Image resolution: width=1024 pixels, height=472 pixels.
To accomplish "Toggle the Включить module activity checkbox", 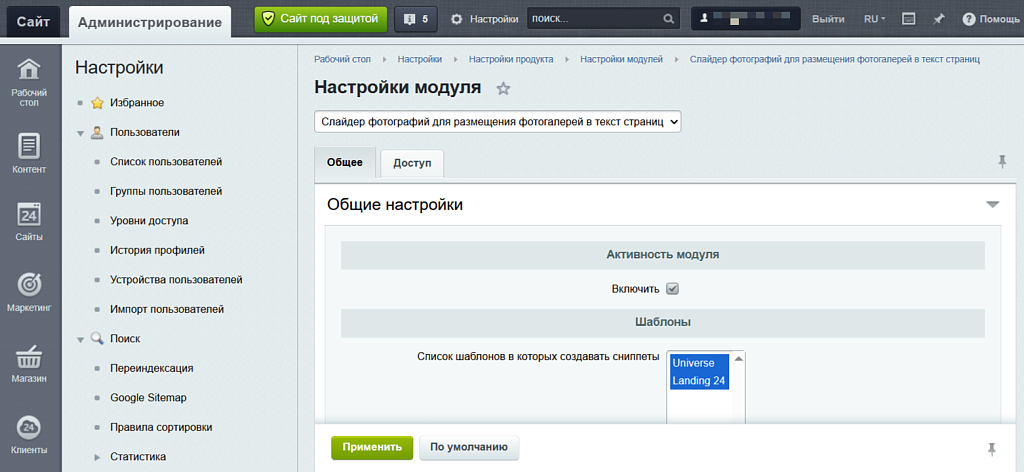I will 673,289.
